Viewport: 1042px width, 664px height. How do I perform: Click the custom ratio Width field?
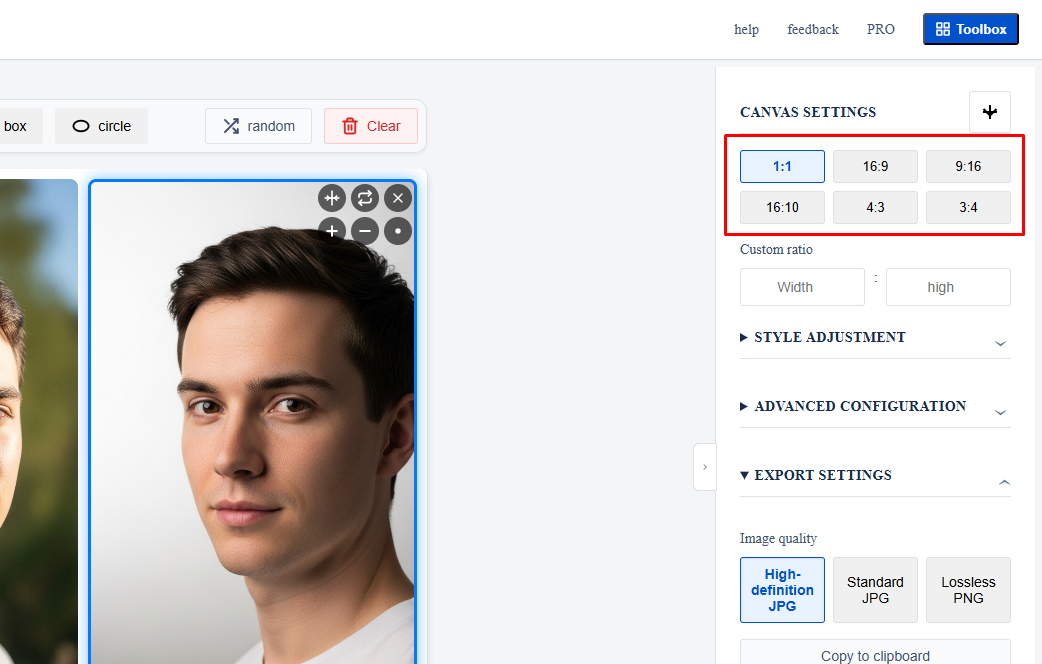click(802, 287)
